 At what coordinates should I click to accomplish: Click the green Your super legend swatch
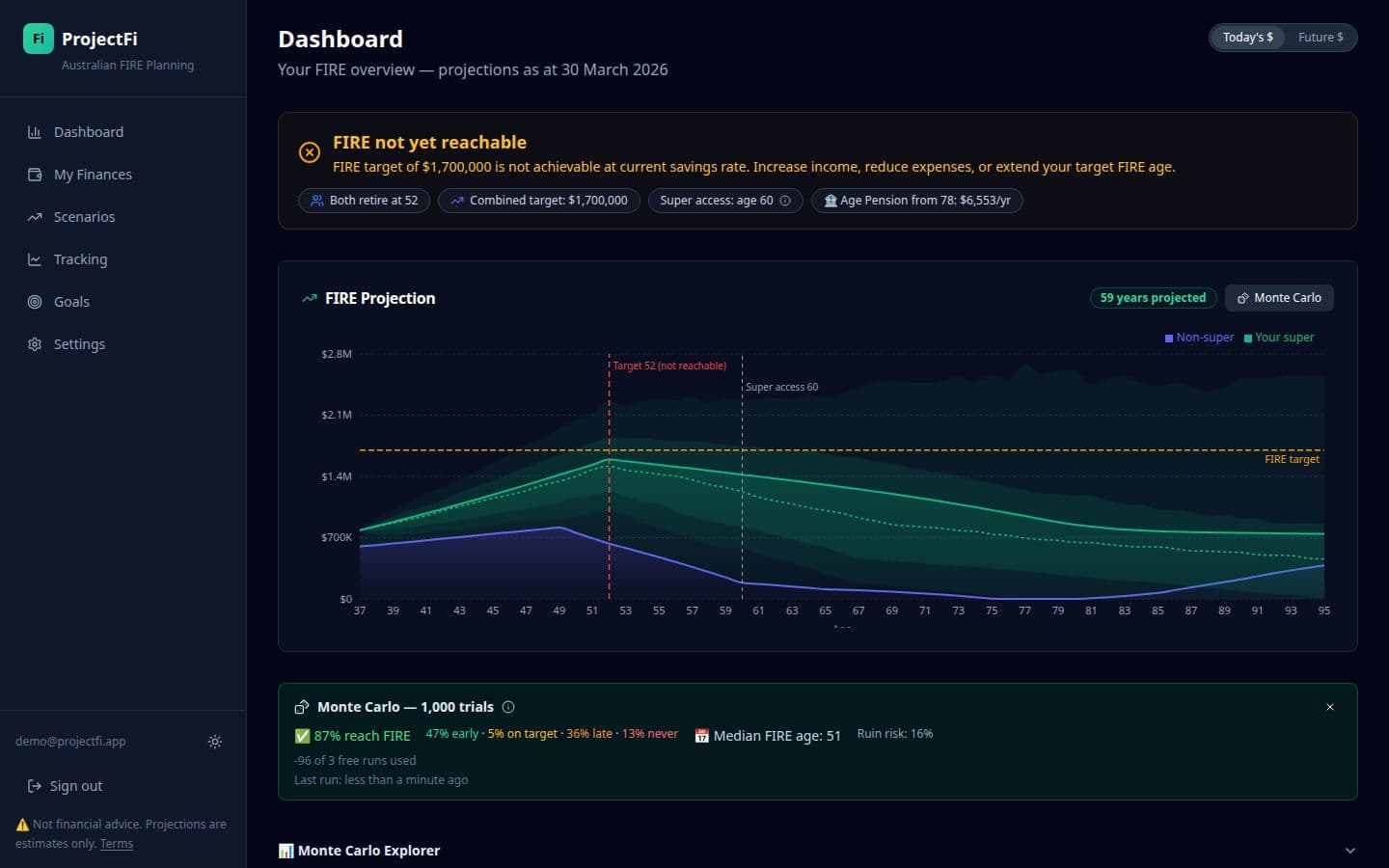pos(1248,338)
